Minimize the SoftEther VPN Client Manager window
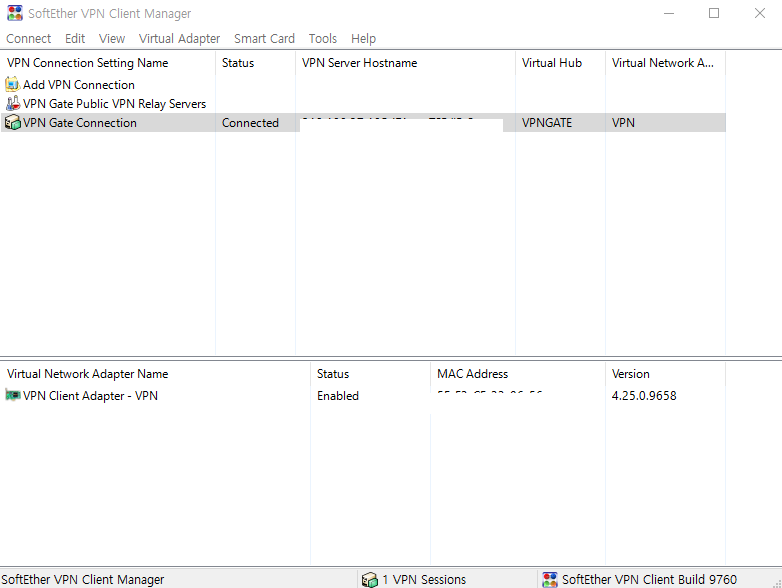Screen dimensions: 782x588 pyautogui.click(x=669, y=13)
